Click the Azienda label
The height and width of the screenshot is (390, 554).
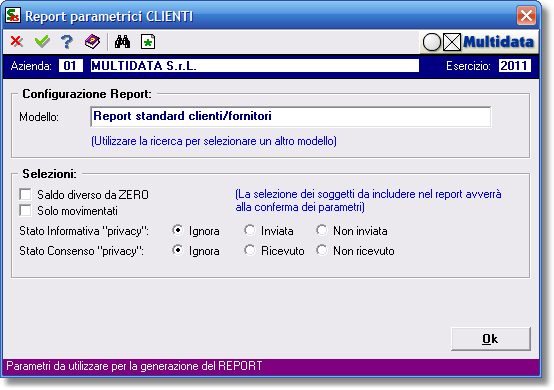(31, 66)
